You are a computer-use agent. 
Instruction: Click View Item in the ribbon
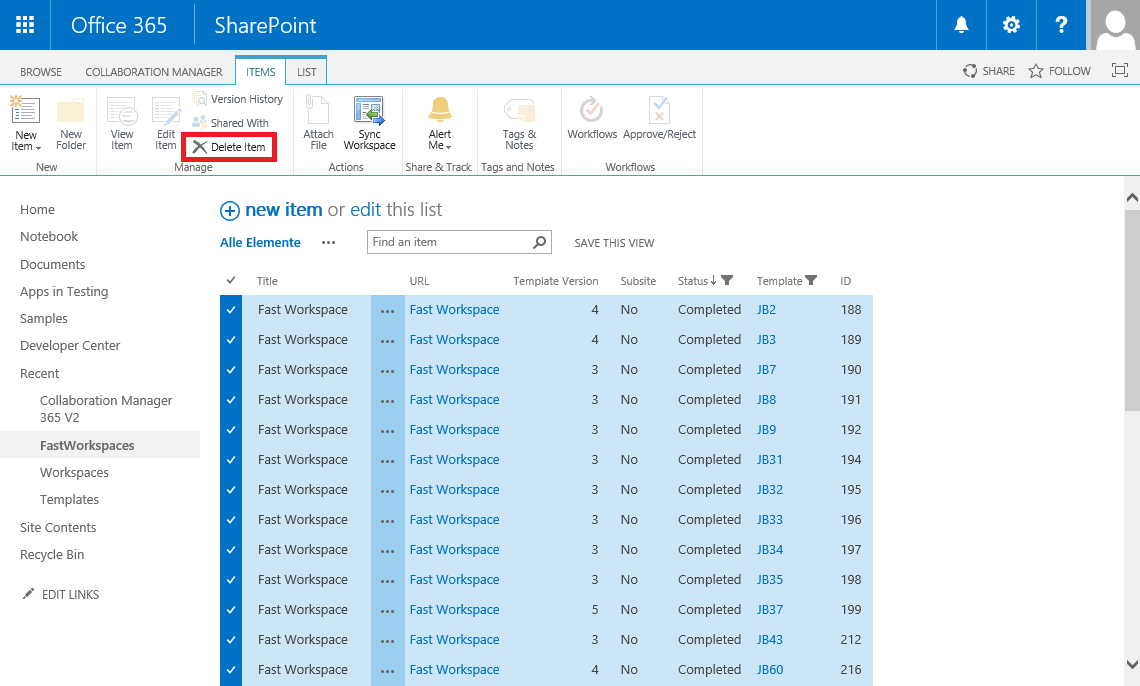(121, 124)
